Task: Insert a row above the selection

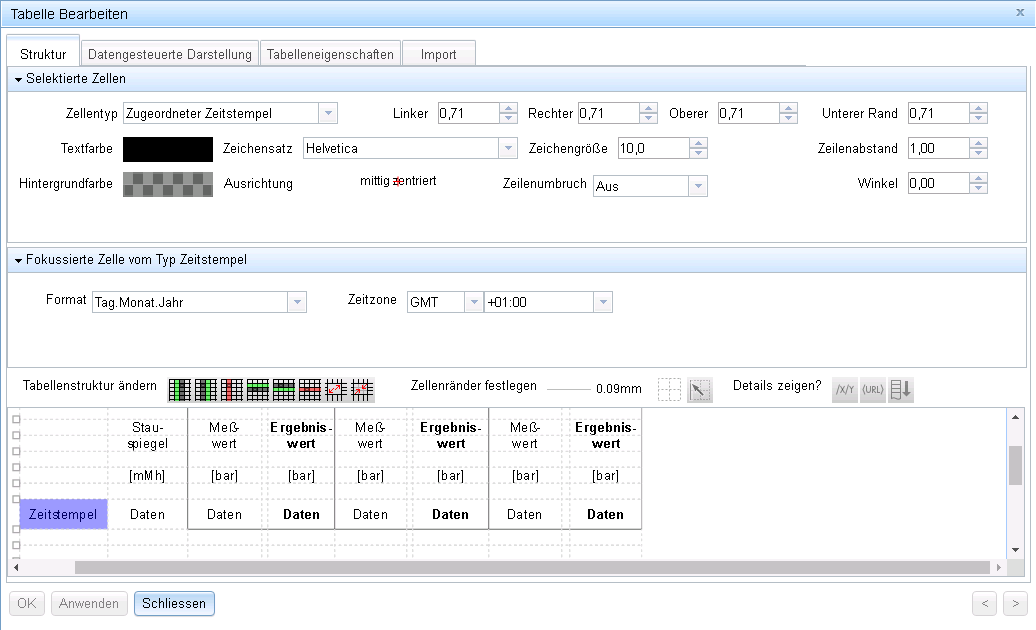Action: 257,389
